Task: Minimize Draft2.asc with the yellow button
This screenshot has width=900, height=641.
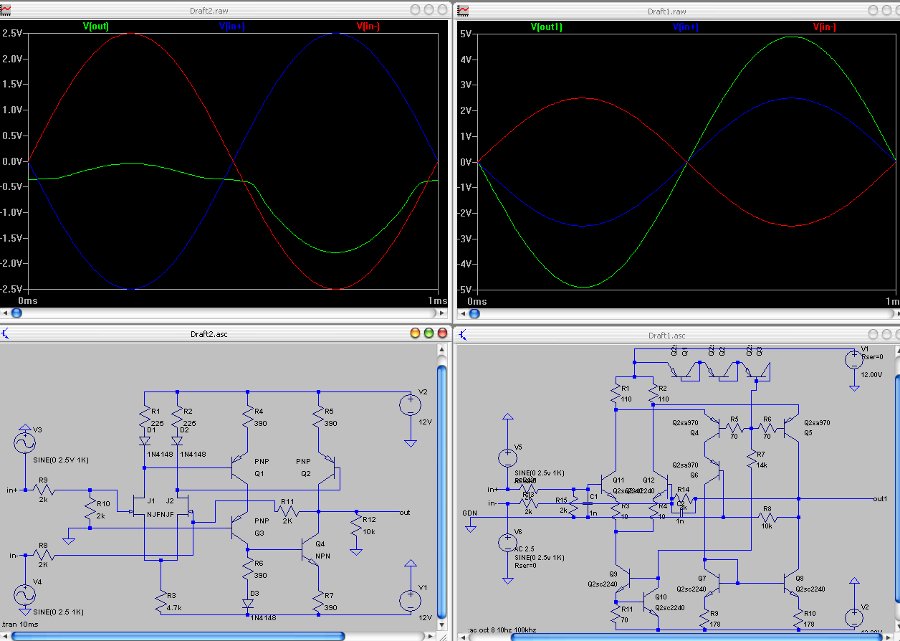Action: coord(415,333)
